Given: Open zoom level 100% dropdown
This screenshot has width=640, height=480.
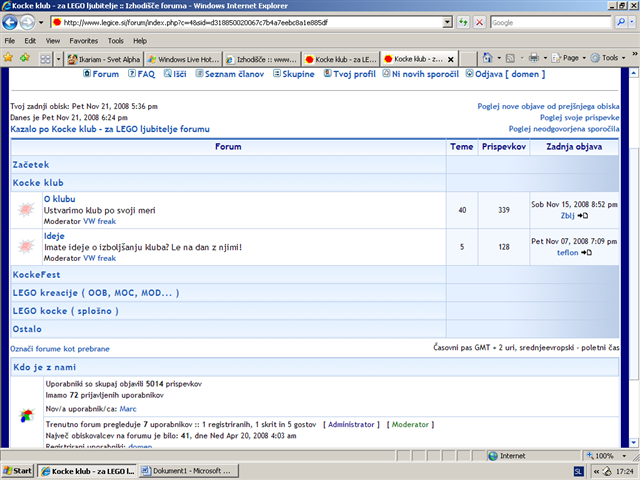Looking at the screenshot, I should click(x=624, y=456).
